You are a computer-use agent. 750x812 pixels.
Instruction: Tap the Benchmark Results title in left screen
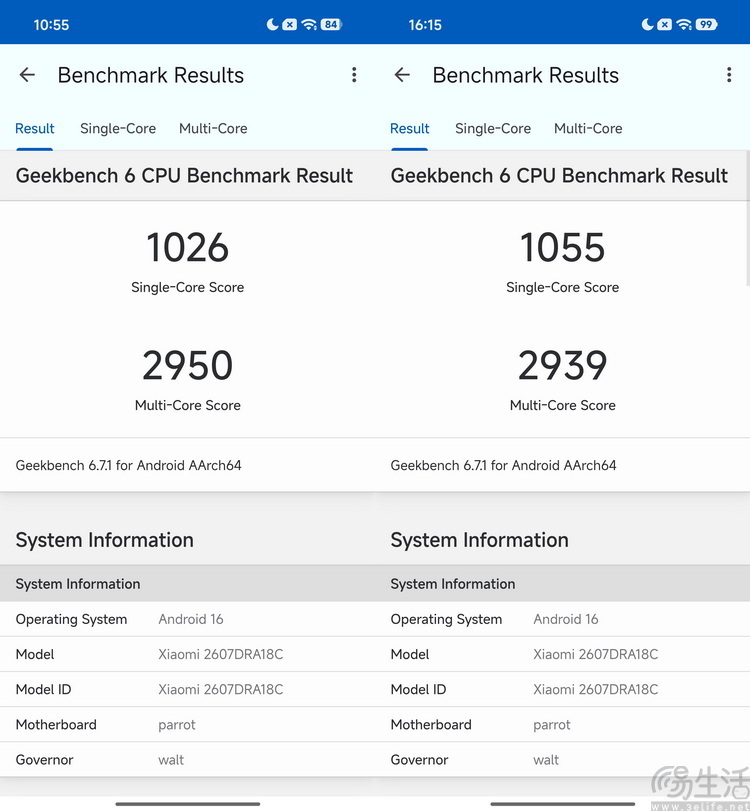point(151,76)
